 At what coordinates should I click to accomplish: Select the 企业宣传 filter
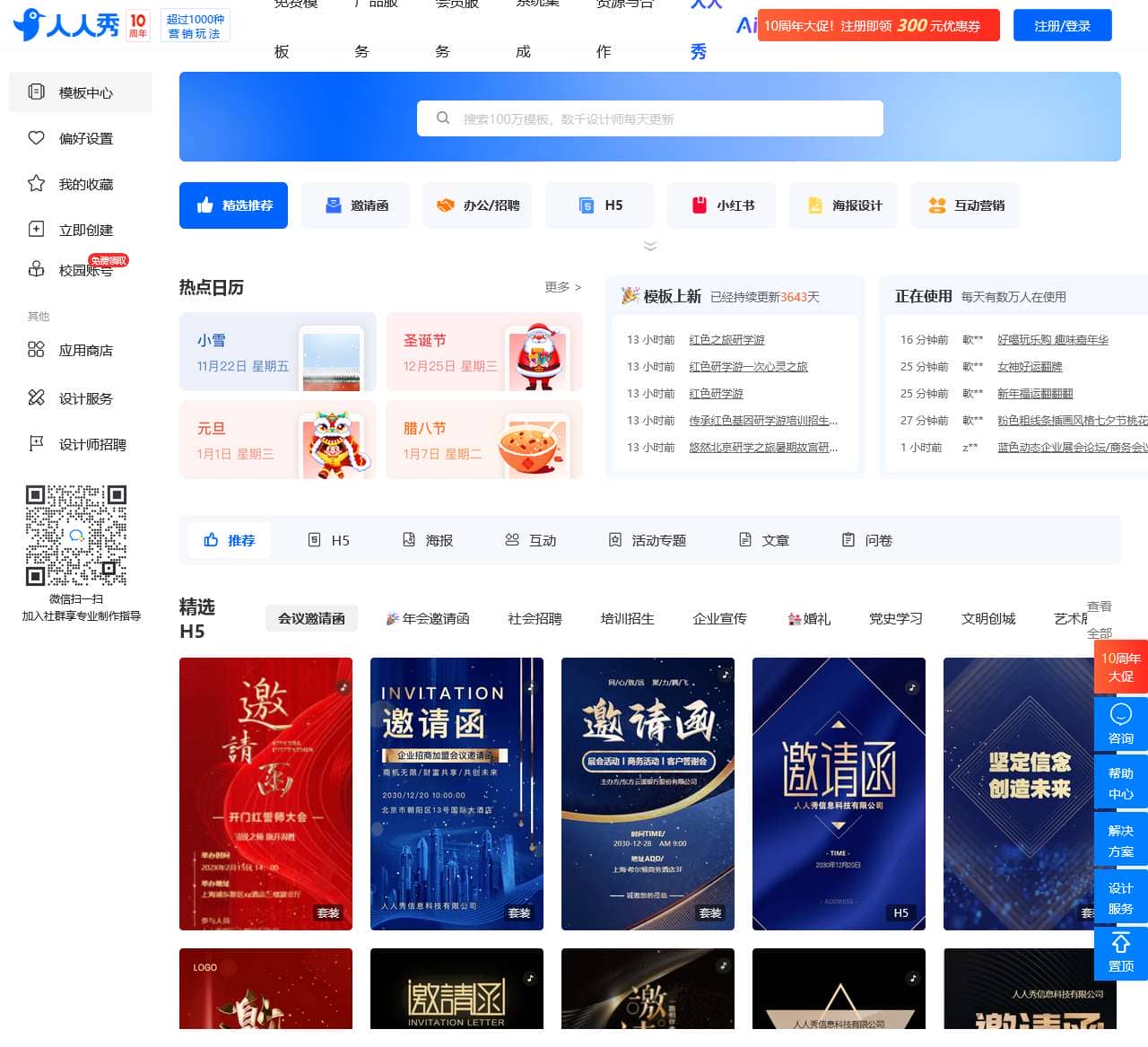pos(719,618)
